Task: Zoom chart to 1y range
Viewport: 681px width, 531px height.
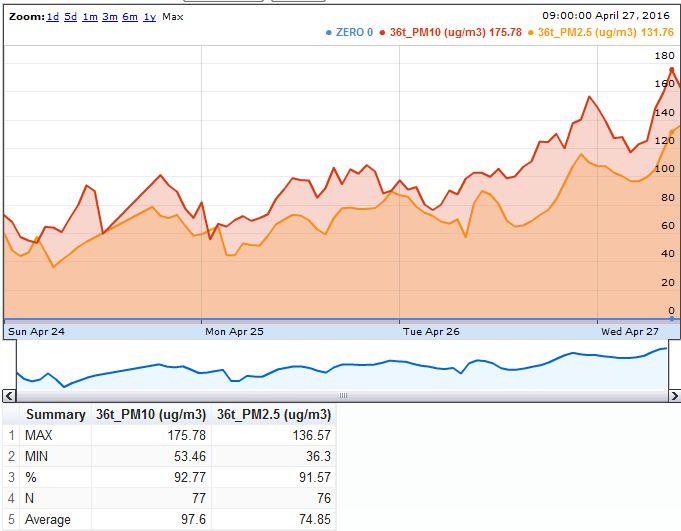Action: click(x=149, y=17)
